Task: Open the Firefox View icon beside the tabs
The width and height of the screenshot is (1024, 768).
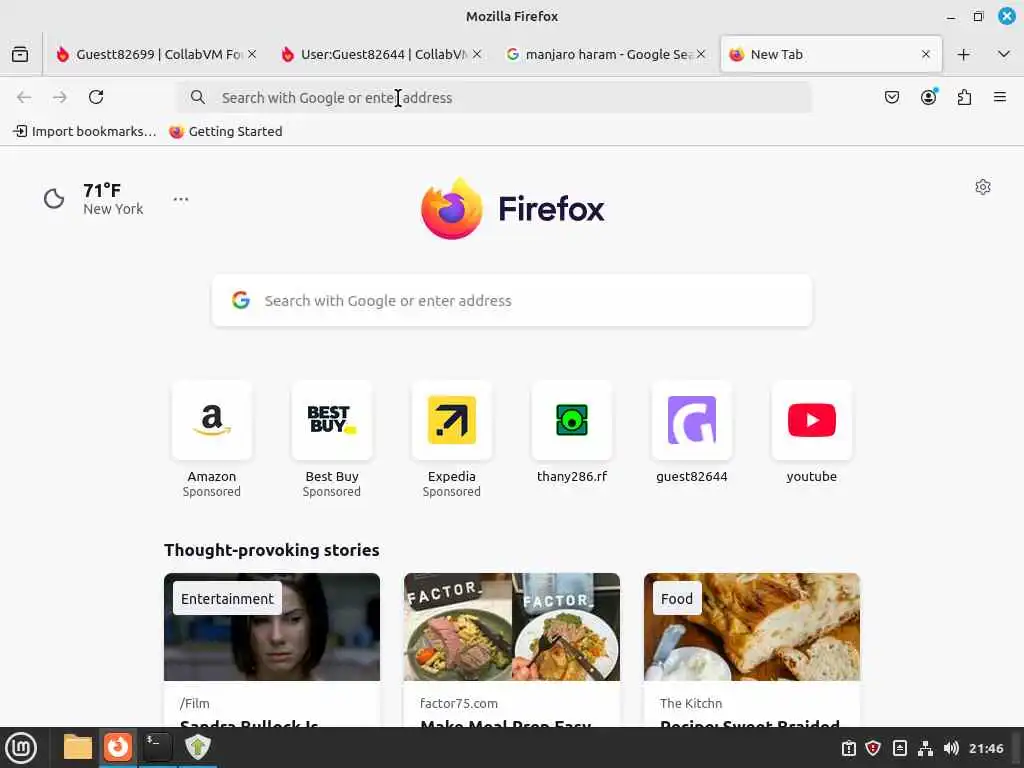Action: (x=20, y=54)
